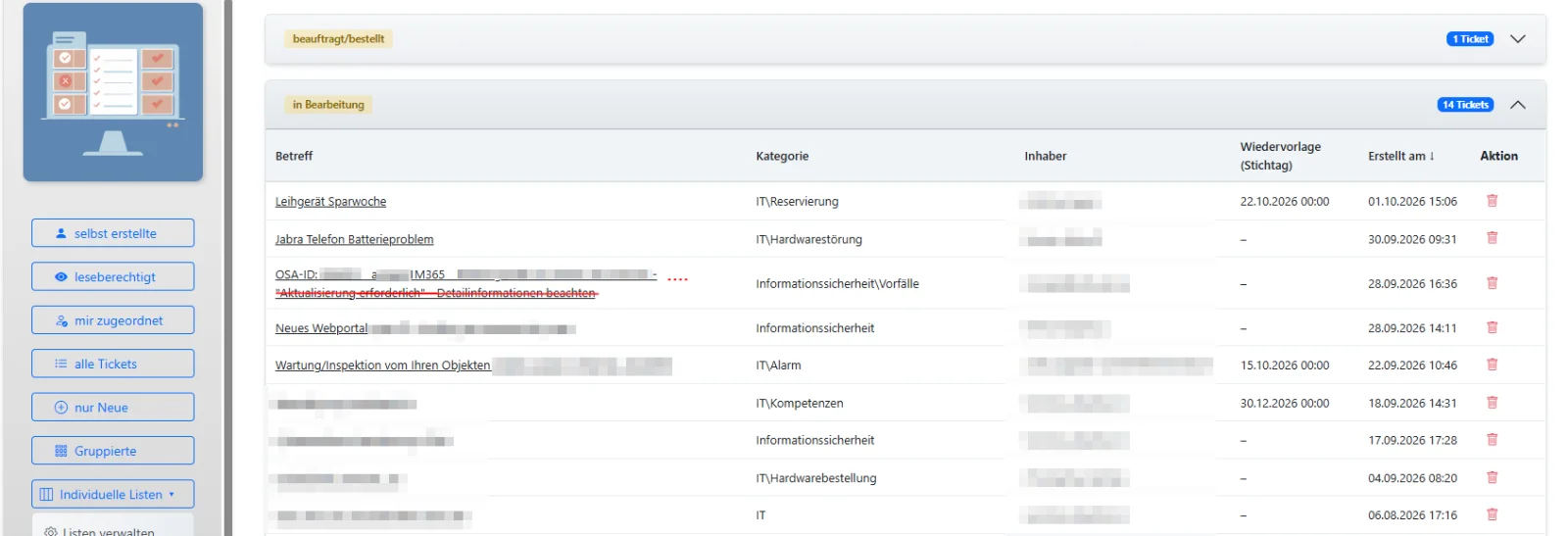Delete the Jabra Telefon Batterieproblem ticket
Screen dimensions: 1568x536
pos(1492,238)
